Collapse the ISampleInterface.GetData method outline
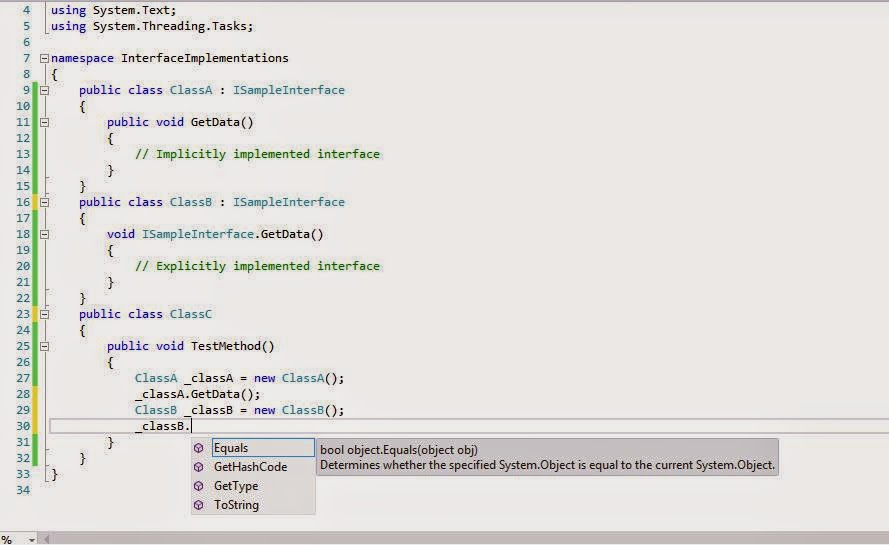 click(44, 234)
